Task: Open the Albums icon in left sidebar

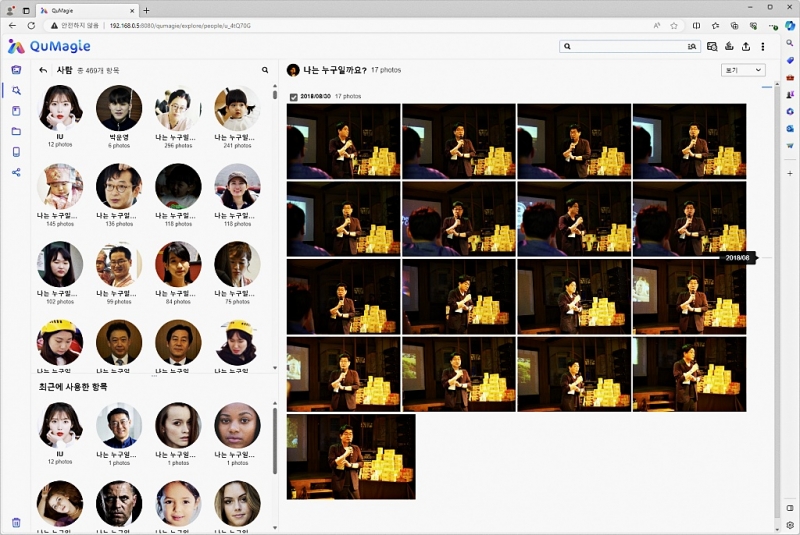Action: (x=16, y=111)
